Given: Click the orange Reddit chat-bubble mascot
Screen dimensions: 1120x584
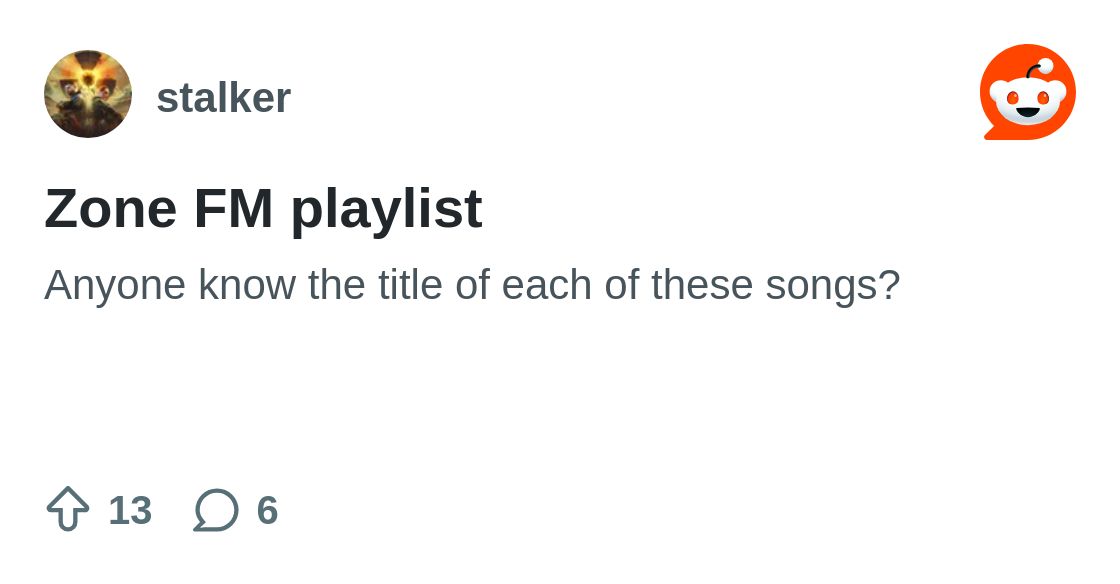Looking at the screenshot, I should (1027, 92).
